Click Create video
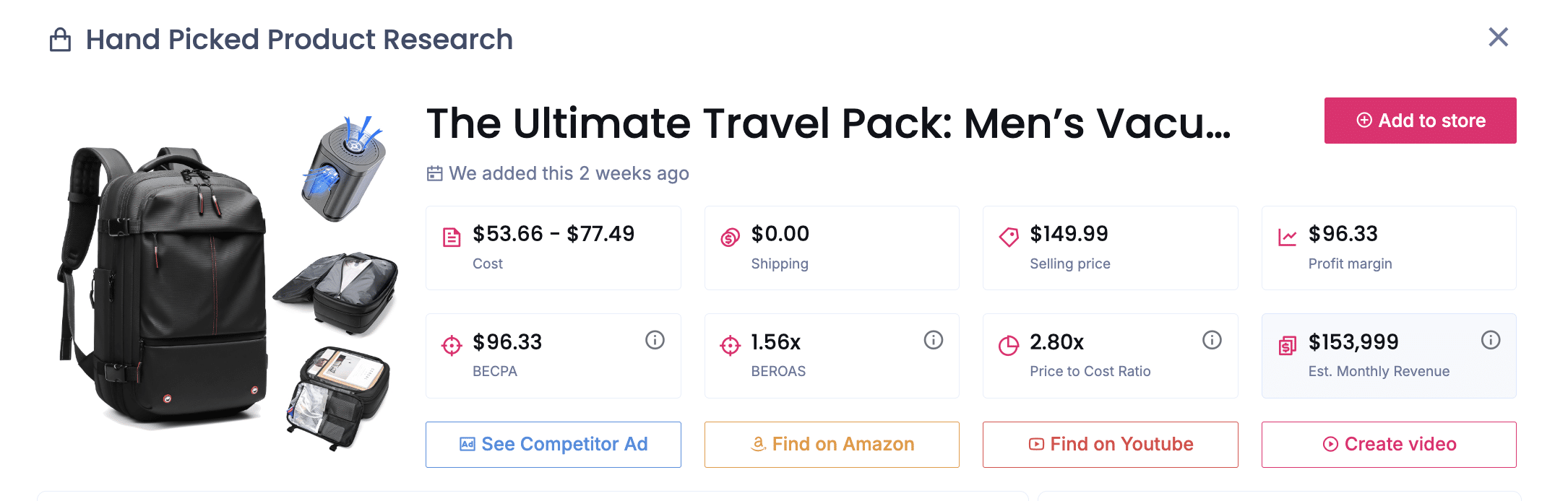1568x501 pixels. (x=1388, y=444)
